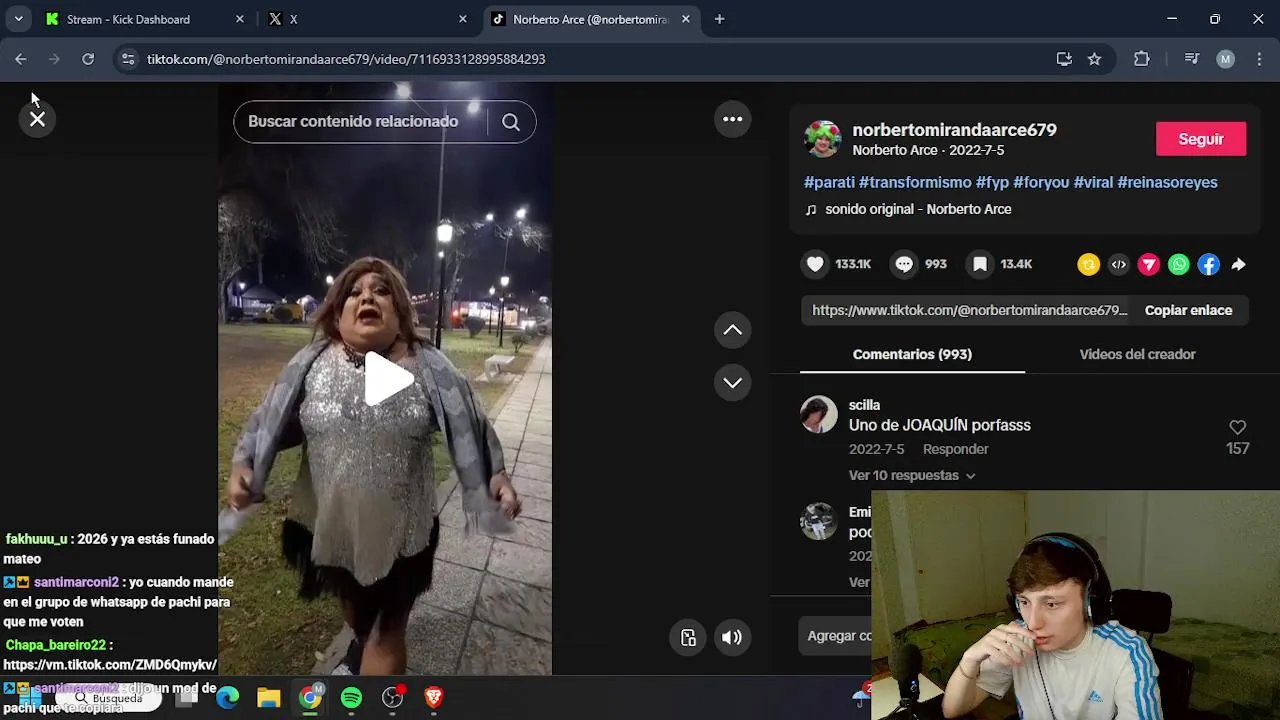
Task: Close the Norberto Arce TikTok tab
Action: 686,19
